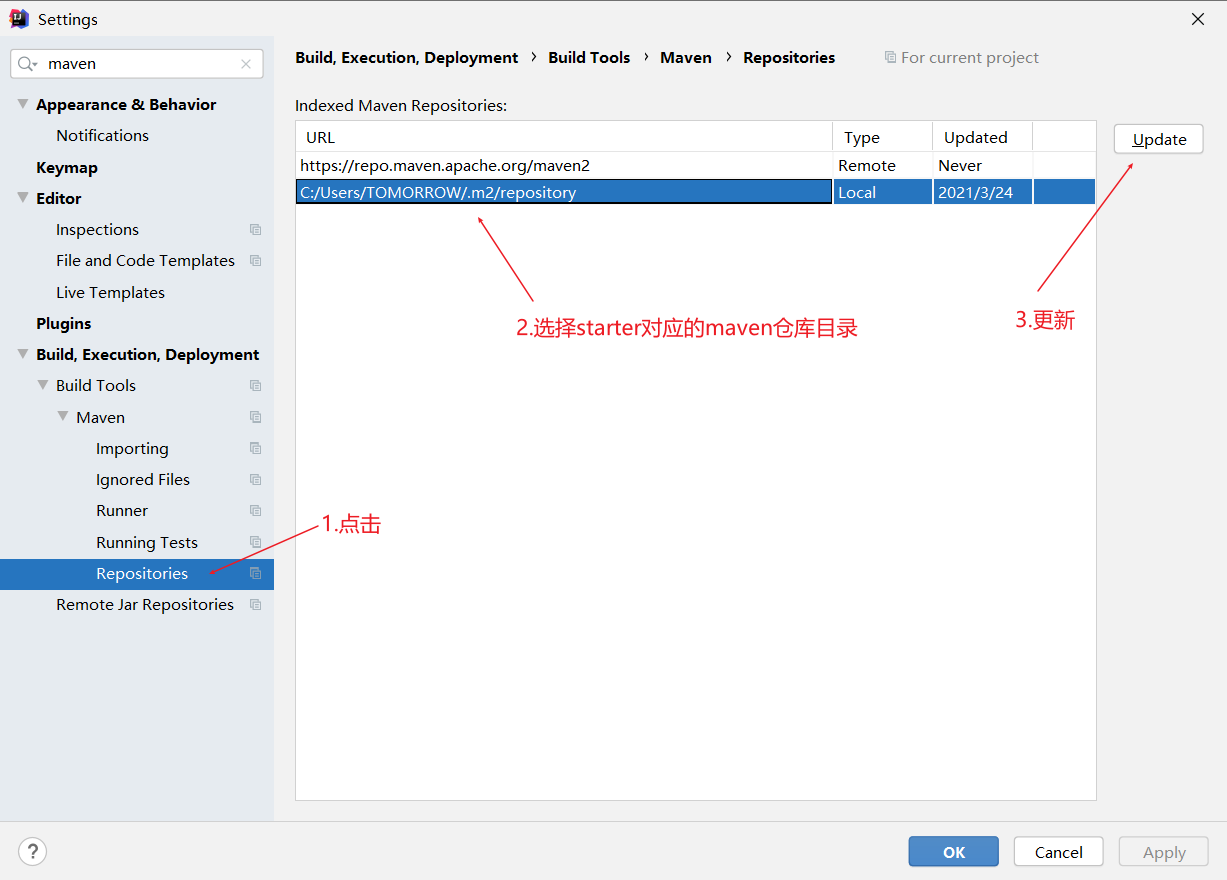Click Build Tools breadcrumb
Viewport: 1227px width, 880px height.
[x=589, y=57]
